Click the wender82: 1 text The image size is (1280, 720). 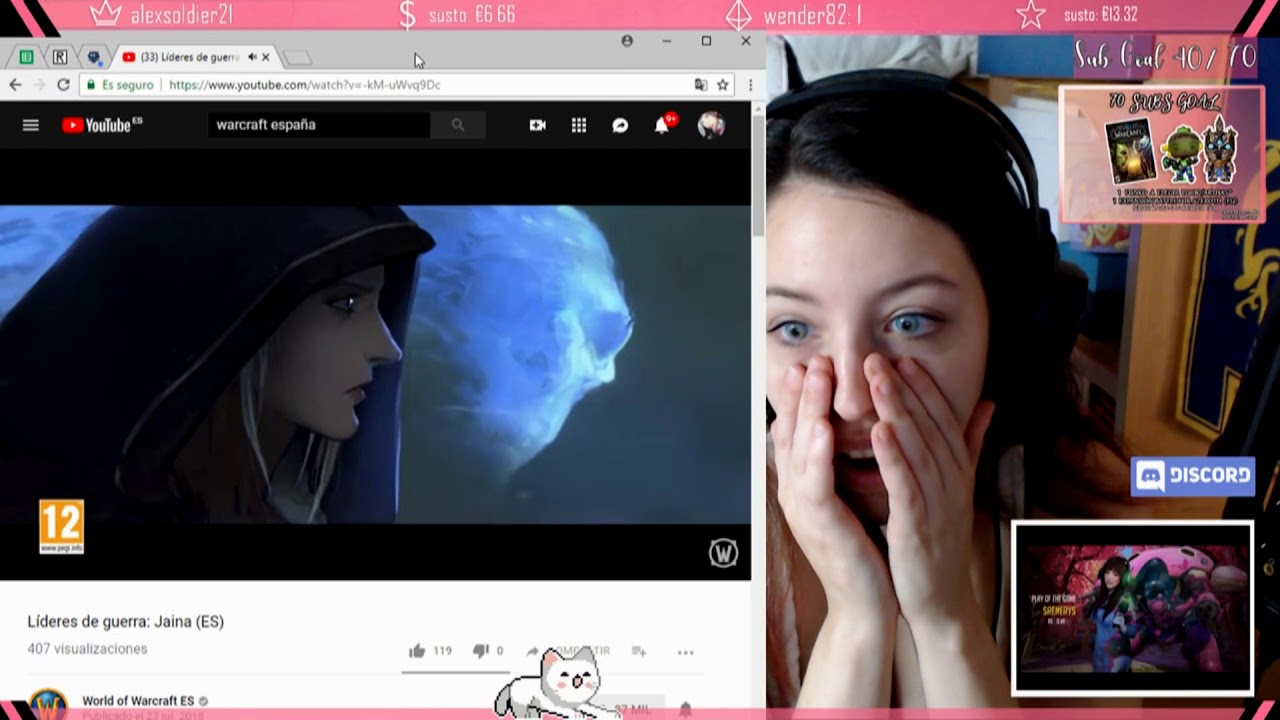coord(813,15)
